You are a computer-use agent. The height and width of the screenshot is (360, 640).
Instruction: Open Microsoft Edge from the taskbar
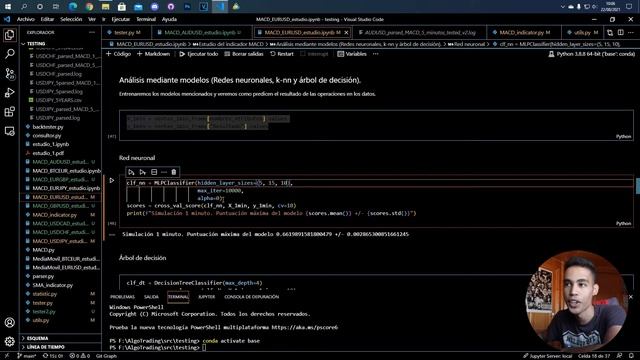[x=73, y=7]
